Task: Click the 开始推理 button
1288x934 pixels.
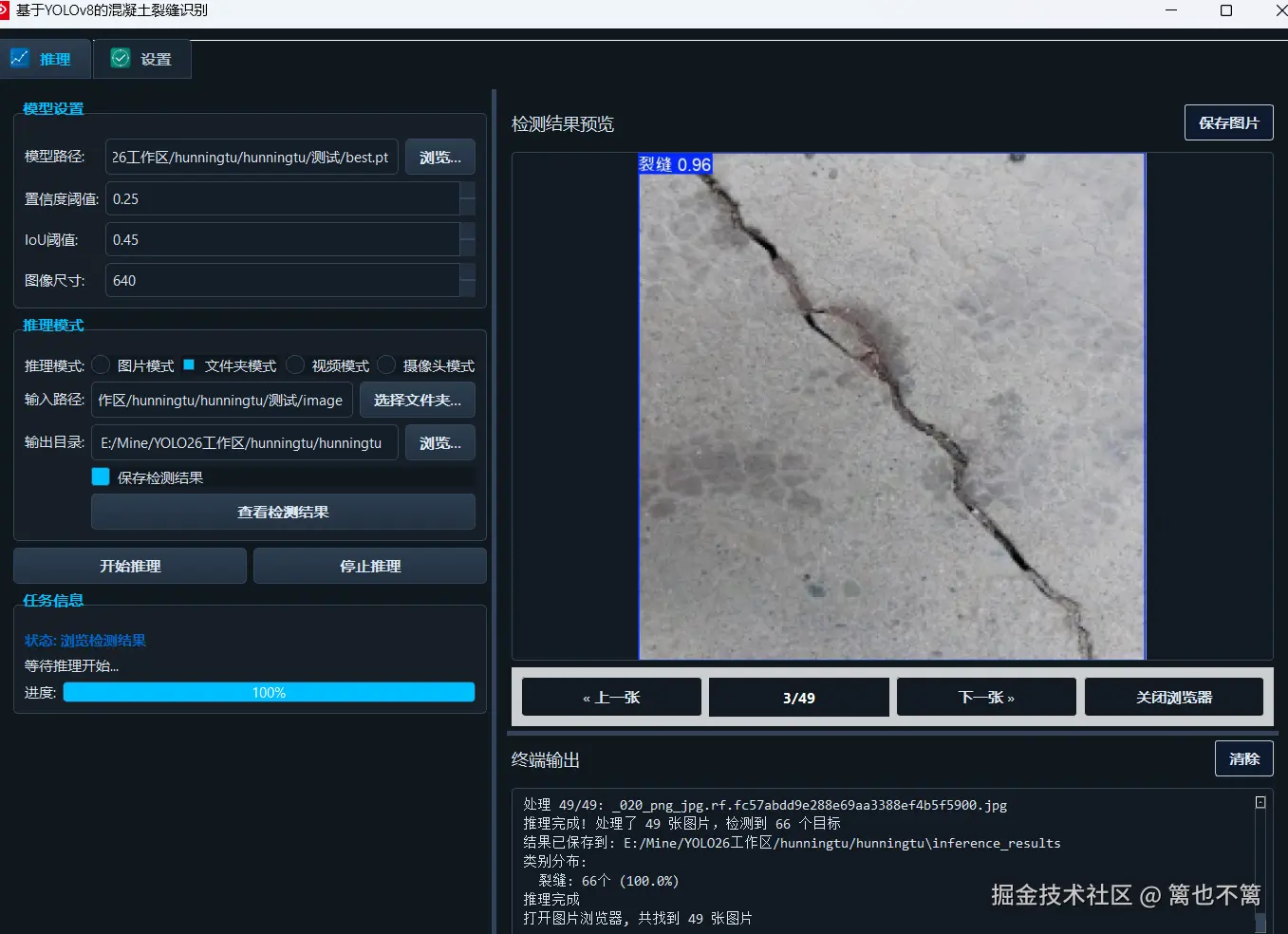Action: (x=129, y=565)
